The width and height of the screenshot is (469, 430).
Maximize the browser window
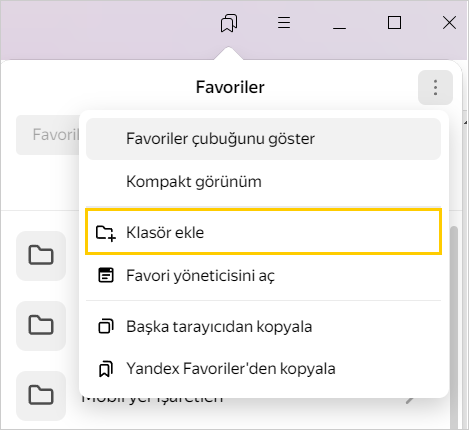[394, 23]
